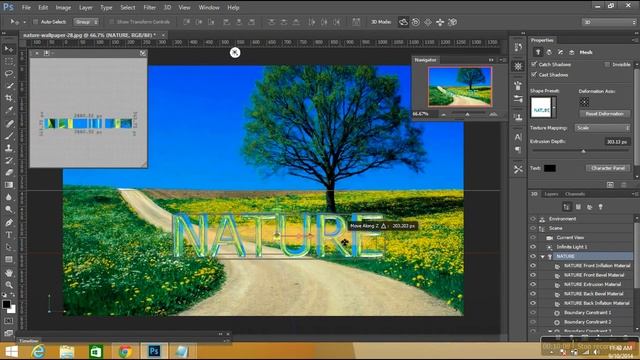Image resolution: width=640 pixels, height=360 pixels.
Task: Open the Mesh properties icon
Action: (x=538, y=52)
